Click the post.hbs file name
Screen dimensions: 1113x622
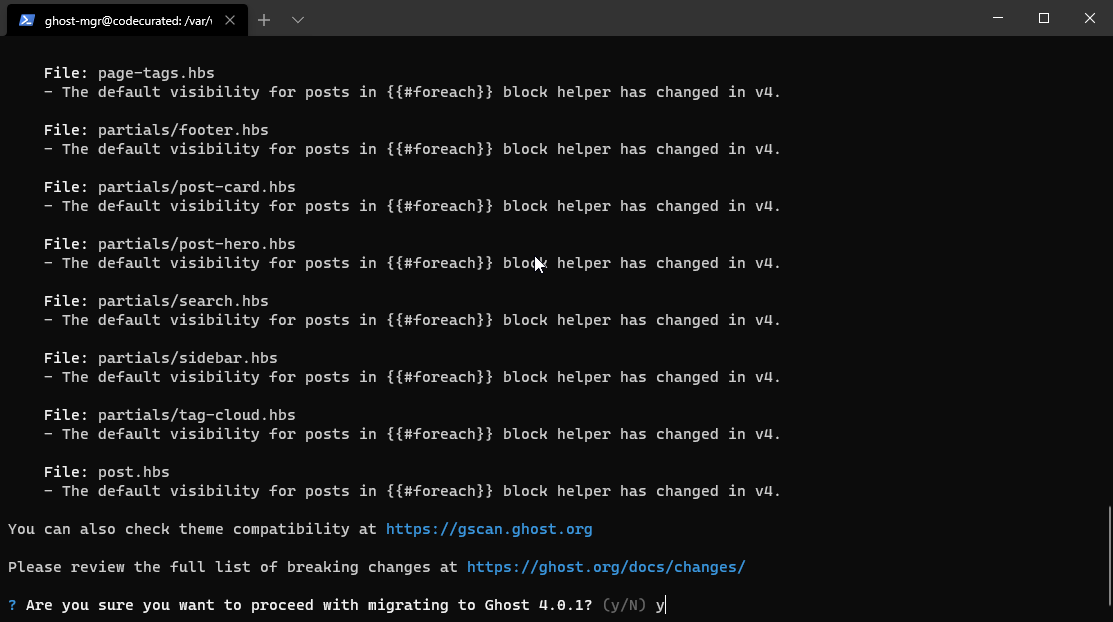pos(133,472)
